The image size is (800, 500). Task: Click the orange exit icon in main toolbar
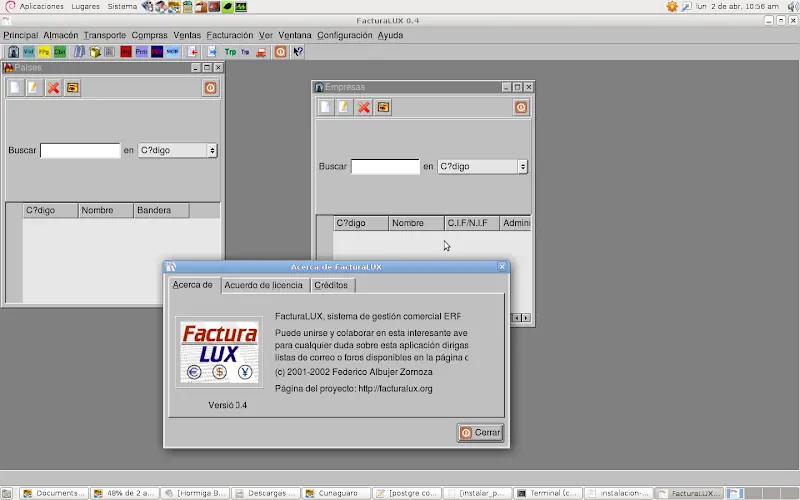click(280, 52)
